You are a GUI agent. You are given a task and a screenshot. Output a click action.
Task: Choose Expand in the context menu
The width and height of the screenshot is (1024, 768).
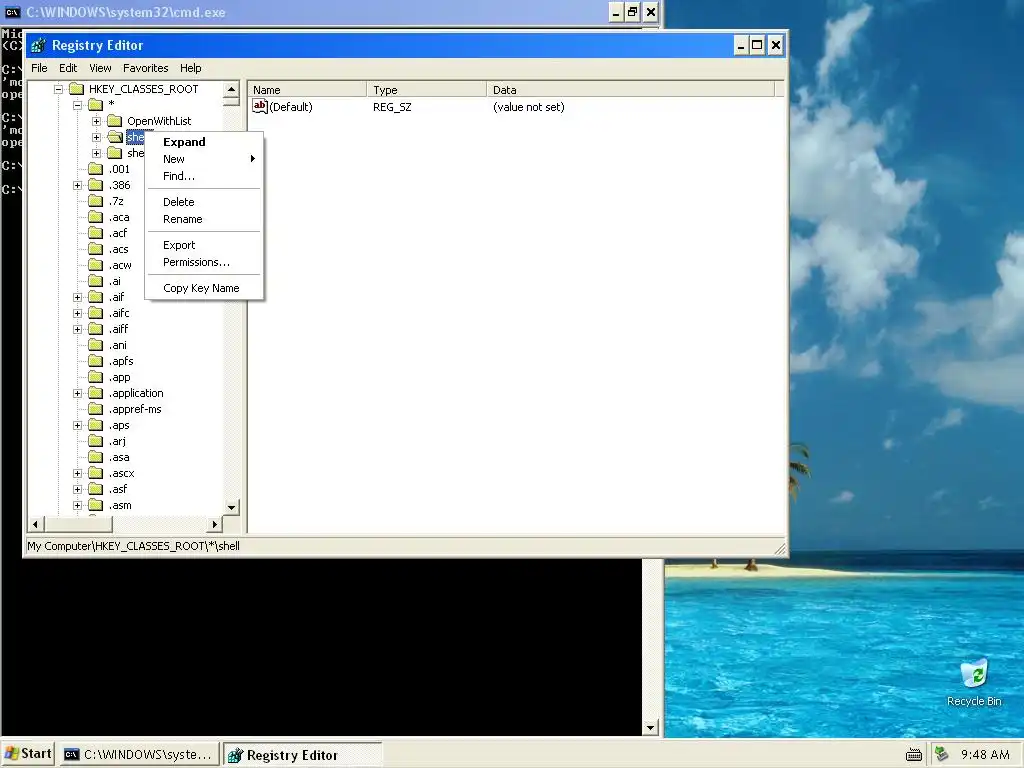[204, 142]
